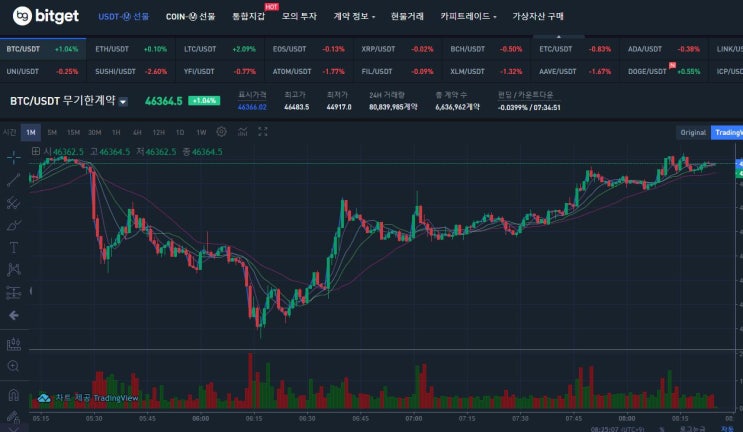This screenshot has width=743, height=432.
Task: Open the COIN-M 선물 tab
Action: [x=190, y=17]
